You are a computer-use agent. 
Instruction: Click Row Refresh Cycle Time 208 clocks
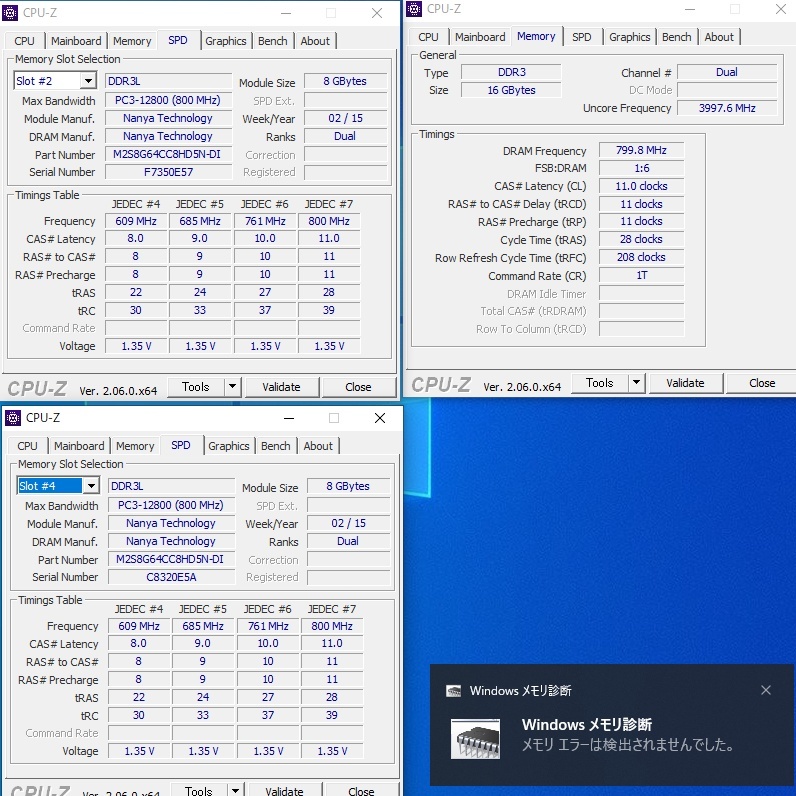pyautogui.click(x=642, y=257)
